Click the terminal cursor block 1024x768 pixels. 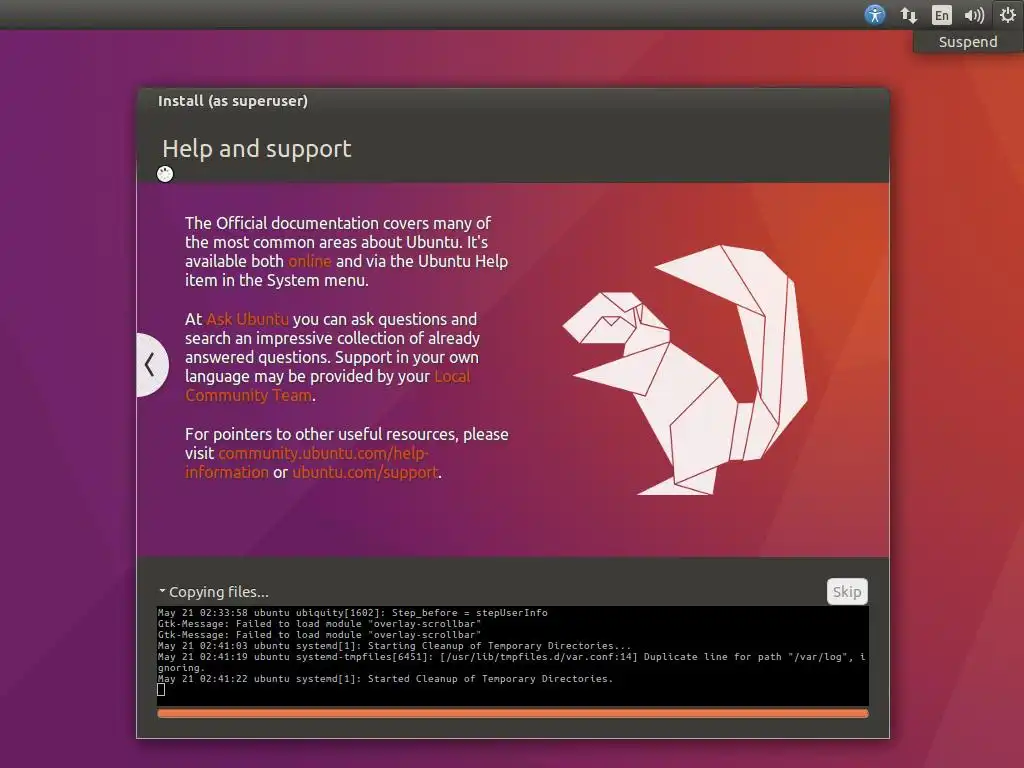161,690
